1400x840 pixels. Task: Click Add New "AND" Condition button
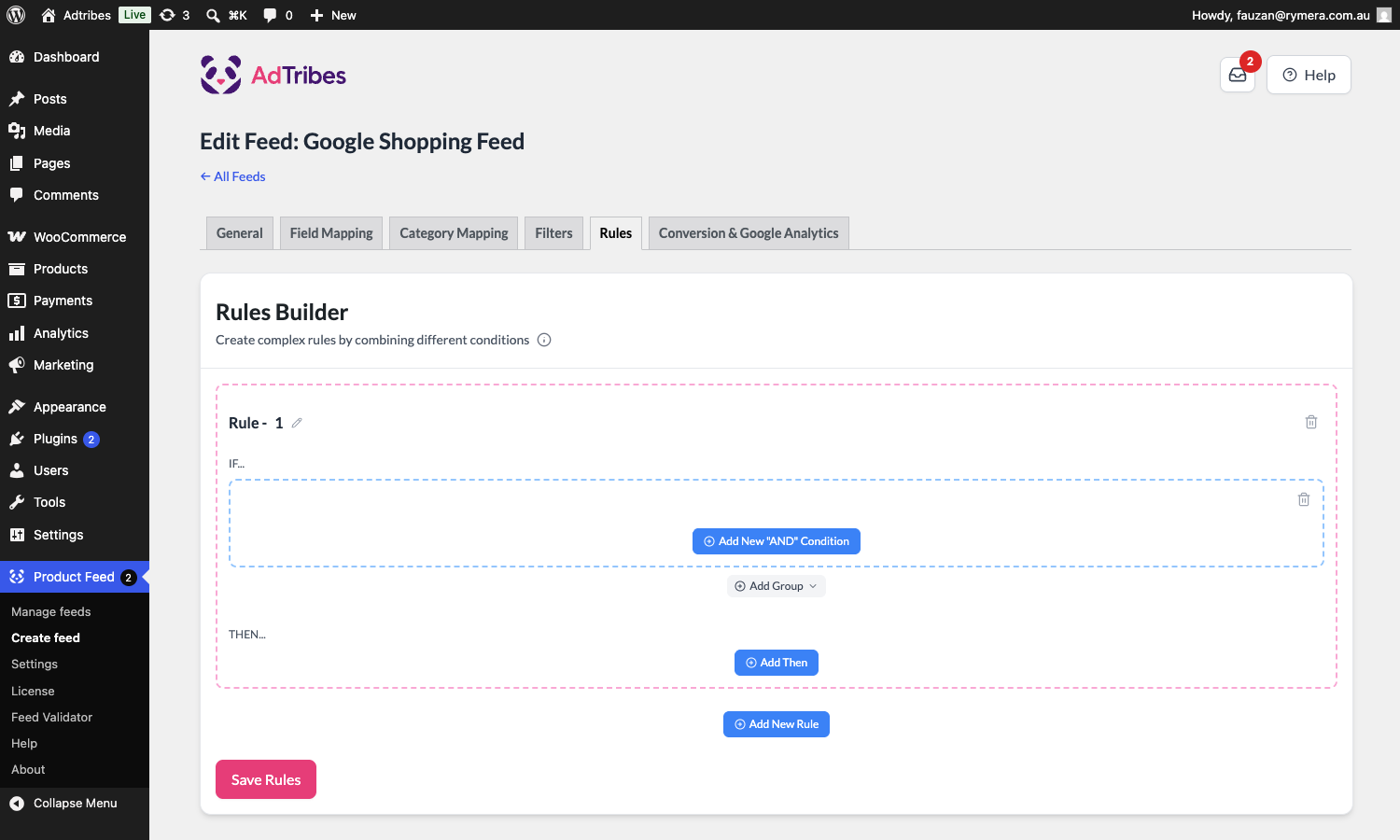[x=777, y=541]
